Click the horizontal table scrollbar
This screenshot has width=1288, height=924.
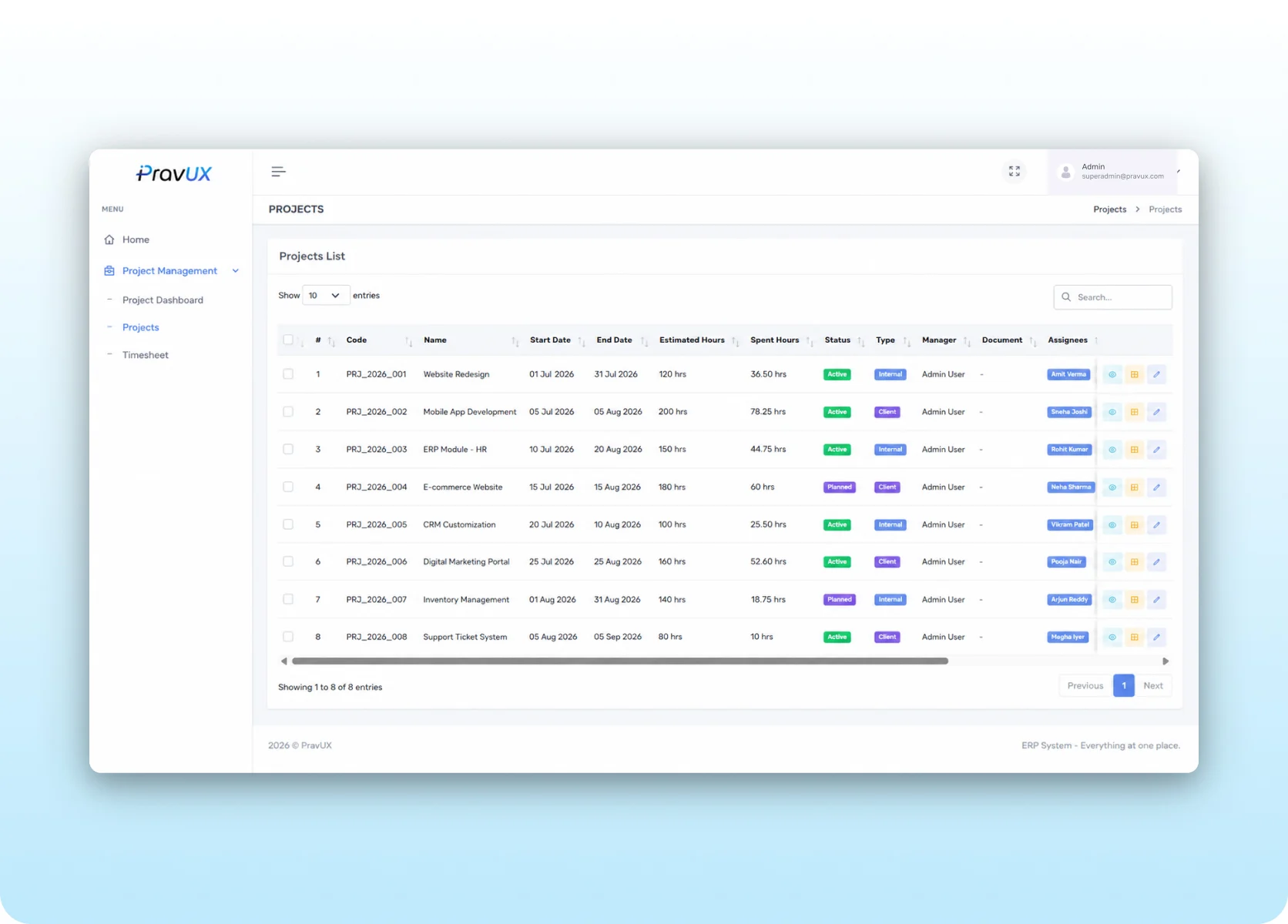tap(620, 661)
